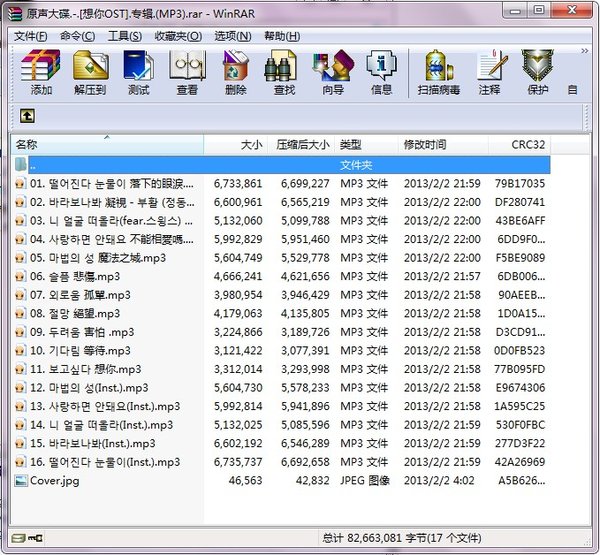The height and width of the screenshot is (555, 600).
Task: Click packed size 42,832 of Cover.jpg
Action: 312,480
